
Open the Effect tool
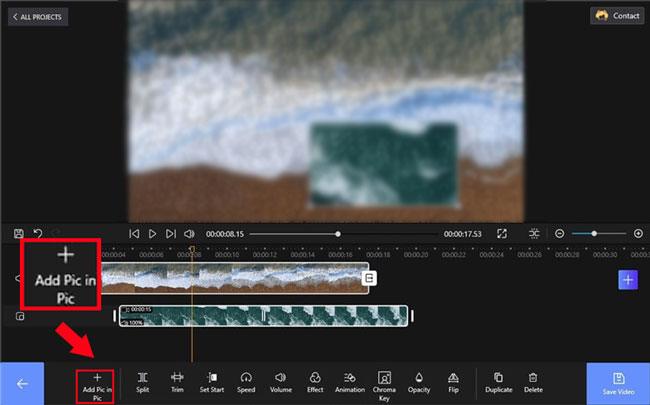(x=315, y=383)
